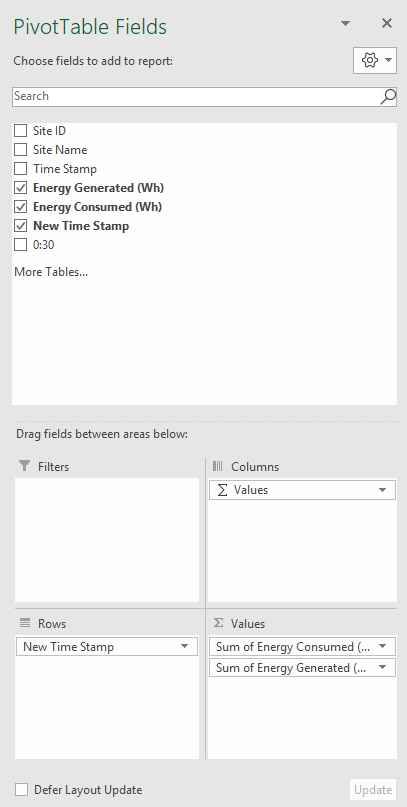This screenshot has width=407, height=807.
Task: Open the More Tables link
Action: point(51,272)
